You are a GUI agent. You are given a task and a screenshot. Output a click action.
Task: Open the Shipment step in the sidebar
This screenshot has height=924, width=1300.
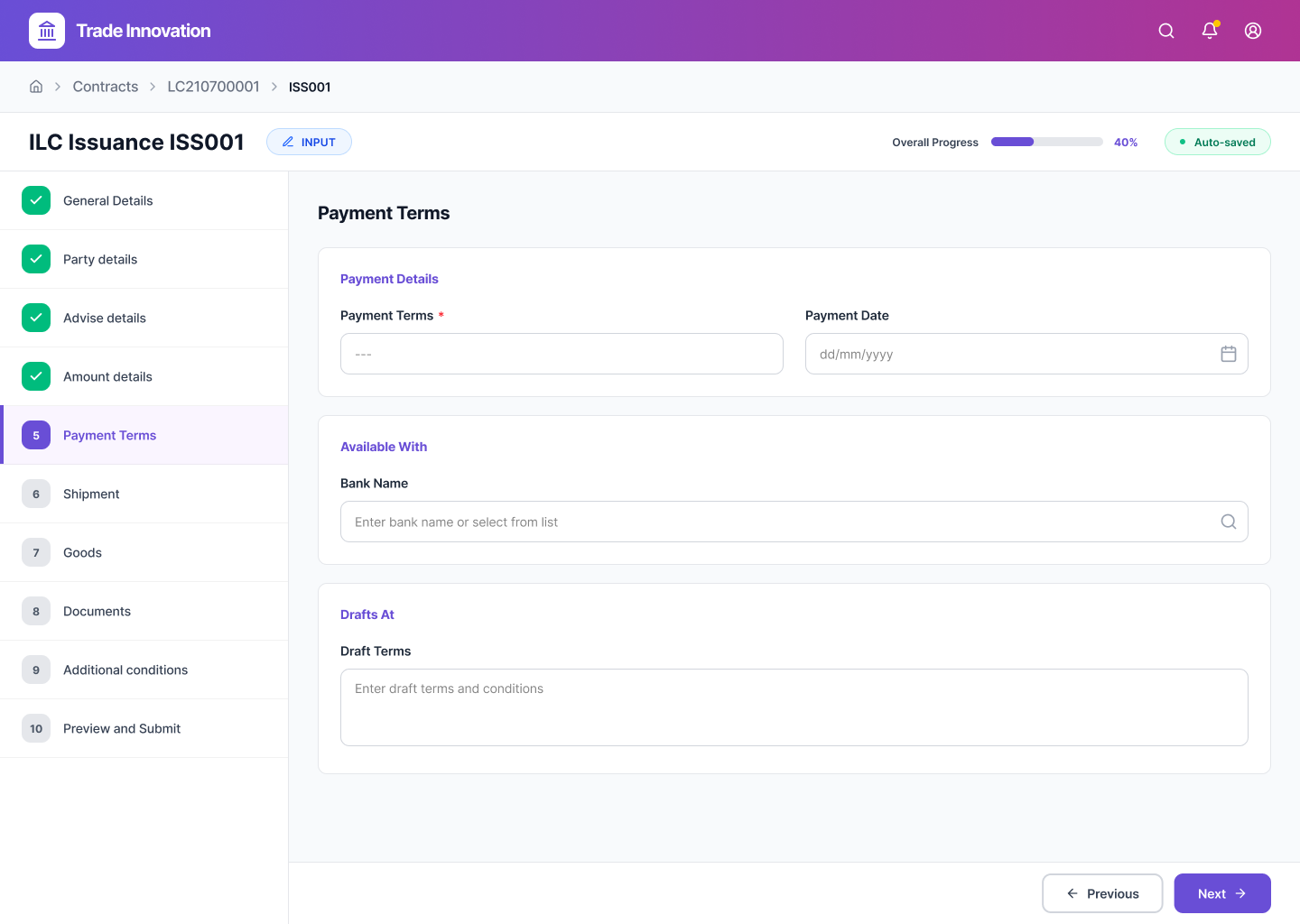[91, 494]
